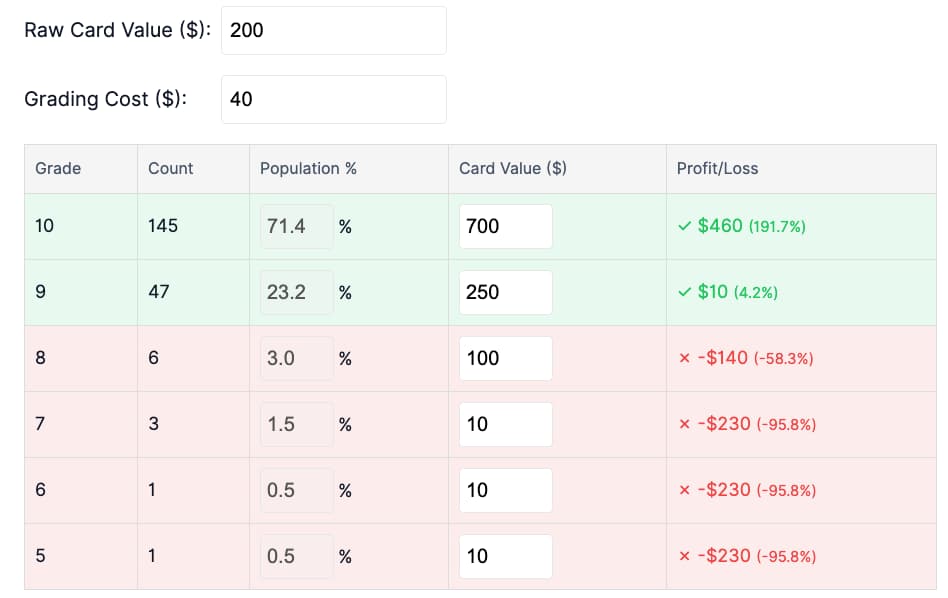Click the red X for grade 5 loss
Viewport: 948px width, 598px height.
pos(683,556)
